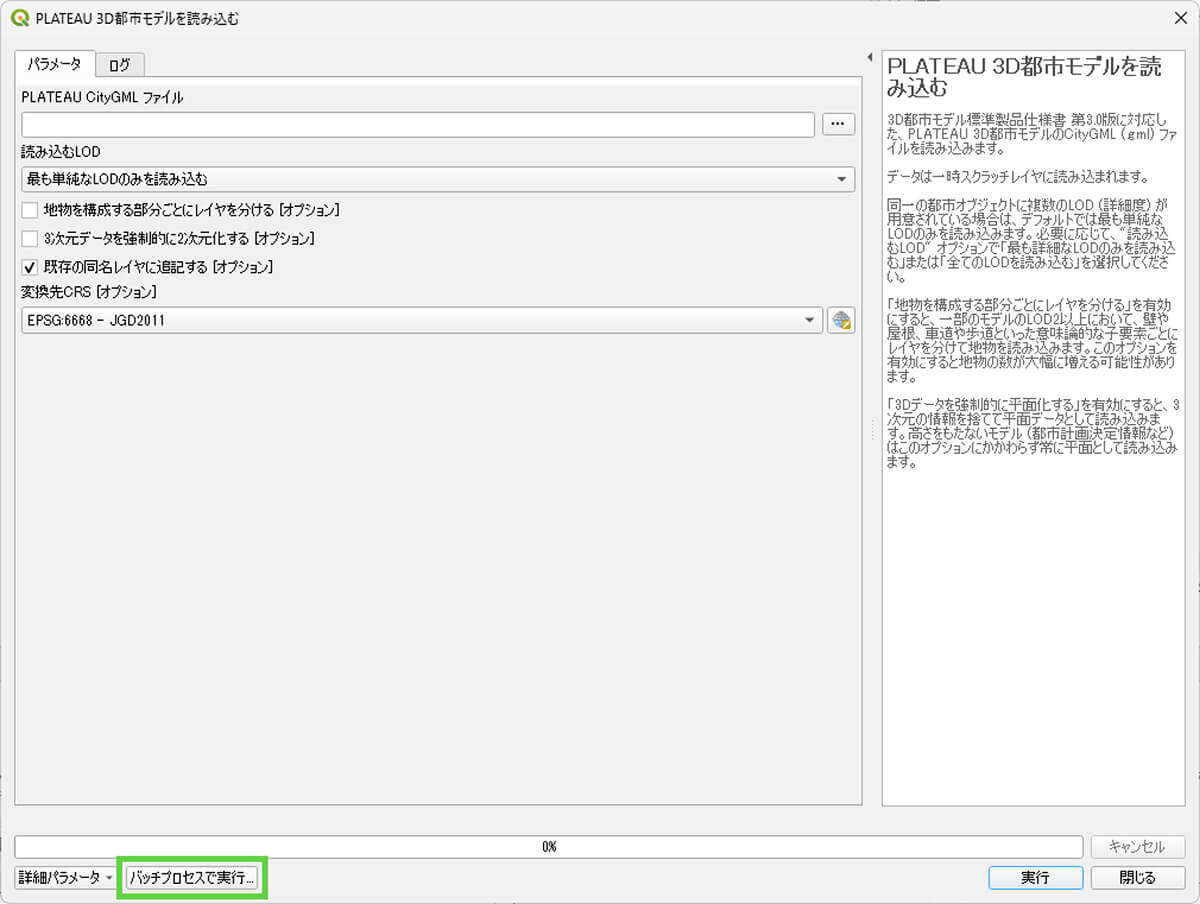Screen dimensions: 1200x904
Task: Open the 変換先CRS dropdown
Action: pos(422,321)
